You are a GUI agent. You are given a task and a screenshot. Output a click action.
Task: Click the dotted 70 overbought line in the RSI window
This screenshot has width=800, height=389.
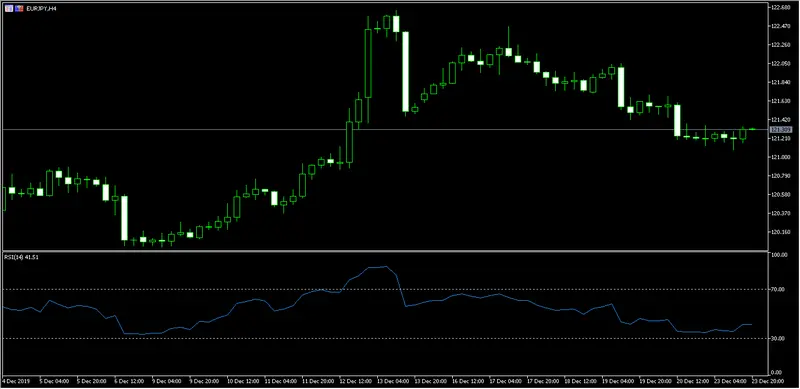pos(386,289)
